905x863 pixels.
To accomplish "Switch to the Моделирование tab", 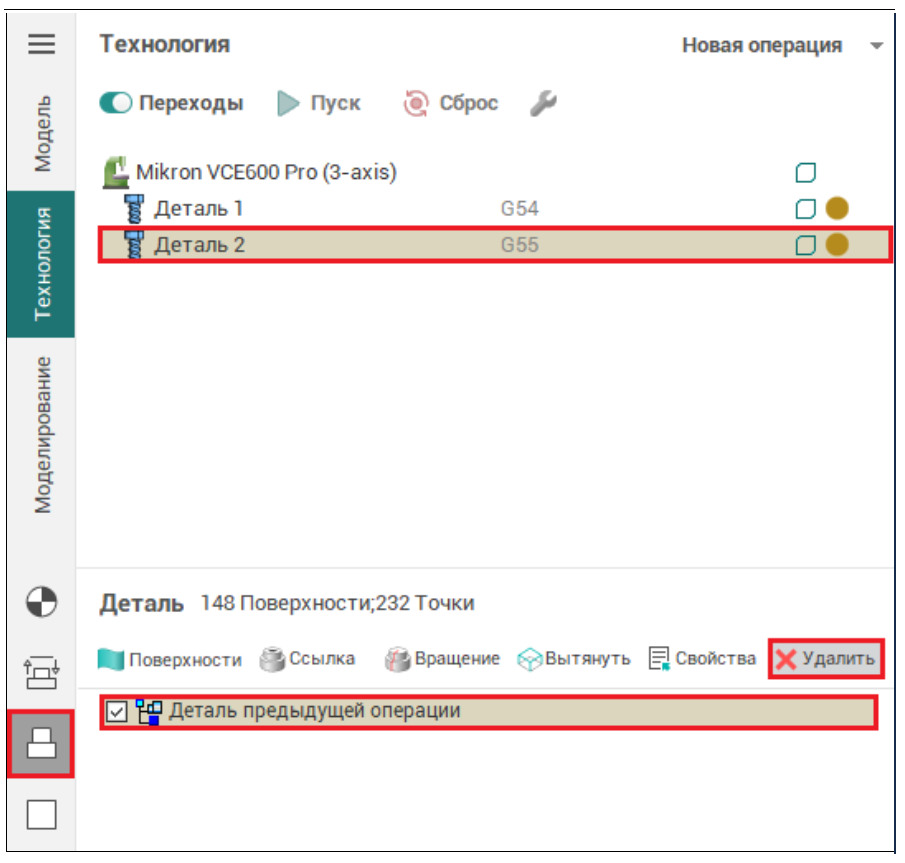I will pyautogui.click(x=42, y=434).
